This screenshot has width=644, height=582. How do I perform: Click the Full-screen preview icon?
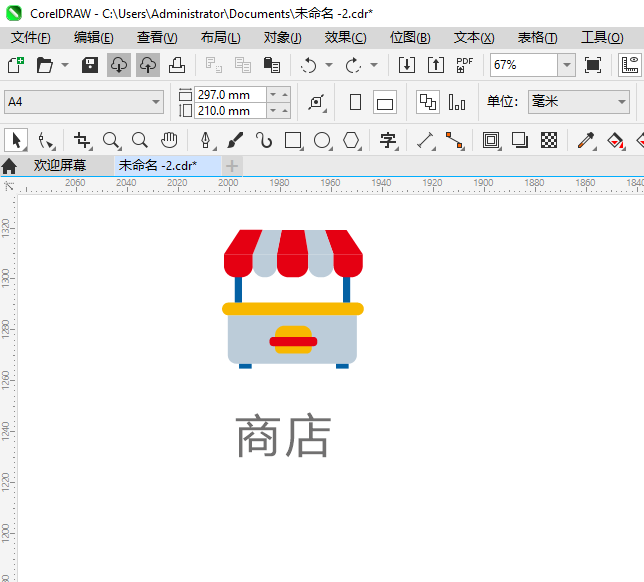(593, 65)
